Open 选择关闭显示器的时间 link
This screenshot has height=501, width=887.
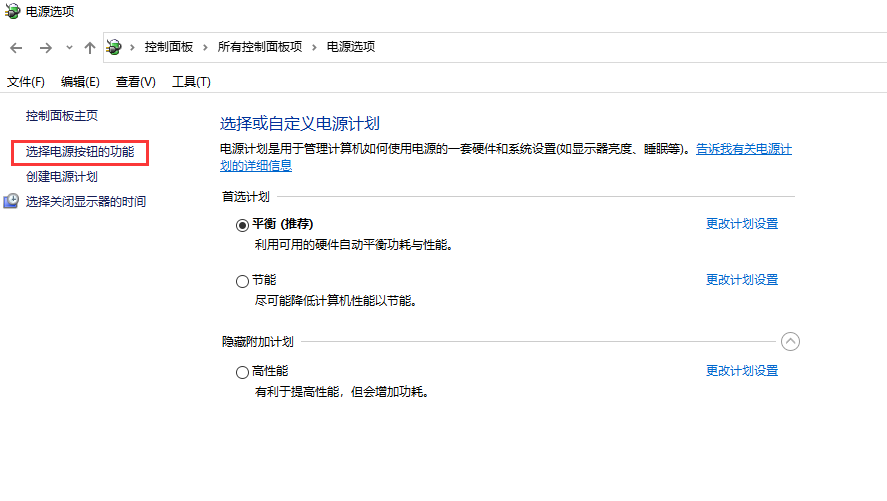pos(86,202)
